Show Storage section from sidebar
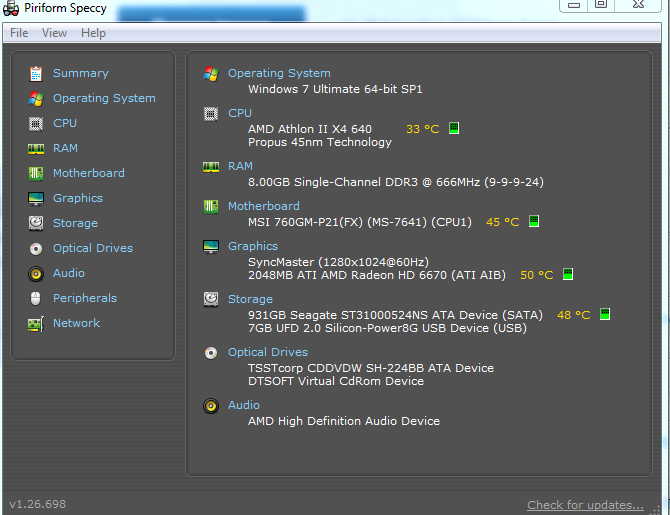The image size is (670, 515). [x=75, y=224]
